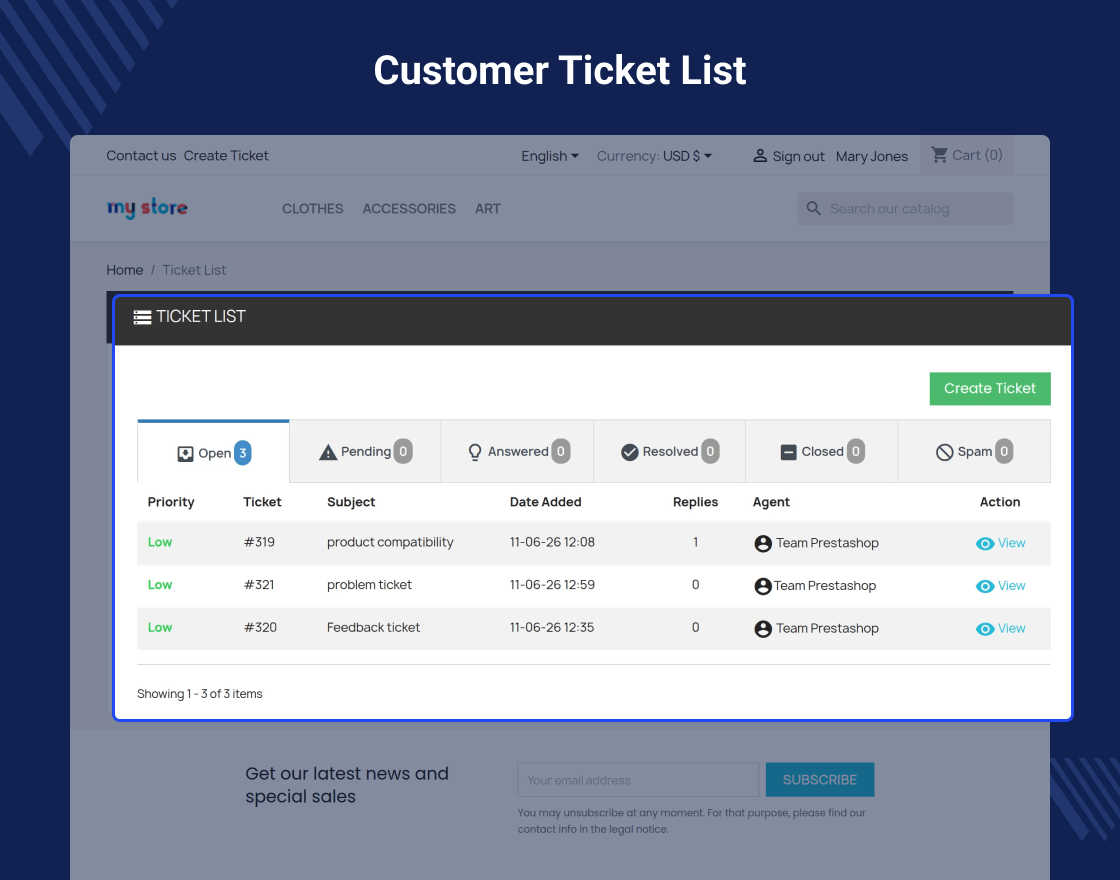Click the Answered lightbulb icon
Screen dimensions: 1120x880
click(475, 452)
